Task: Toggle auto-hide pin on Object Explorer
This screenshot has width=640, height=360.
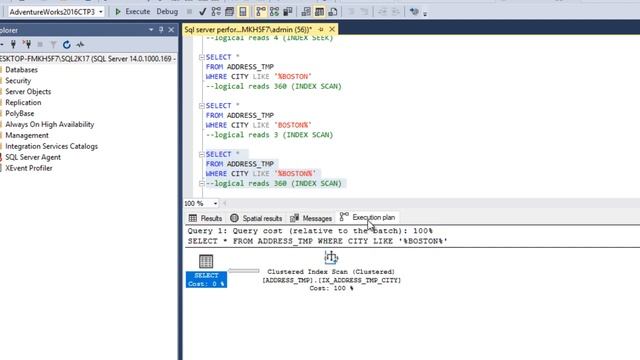Action: click(161, 30)
